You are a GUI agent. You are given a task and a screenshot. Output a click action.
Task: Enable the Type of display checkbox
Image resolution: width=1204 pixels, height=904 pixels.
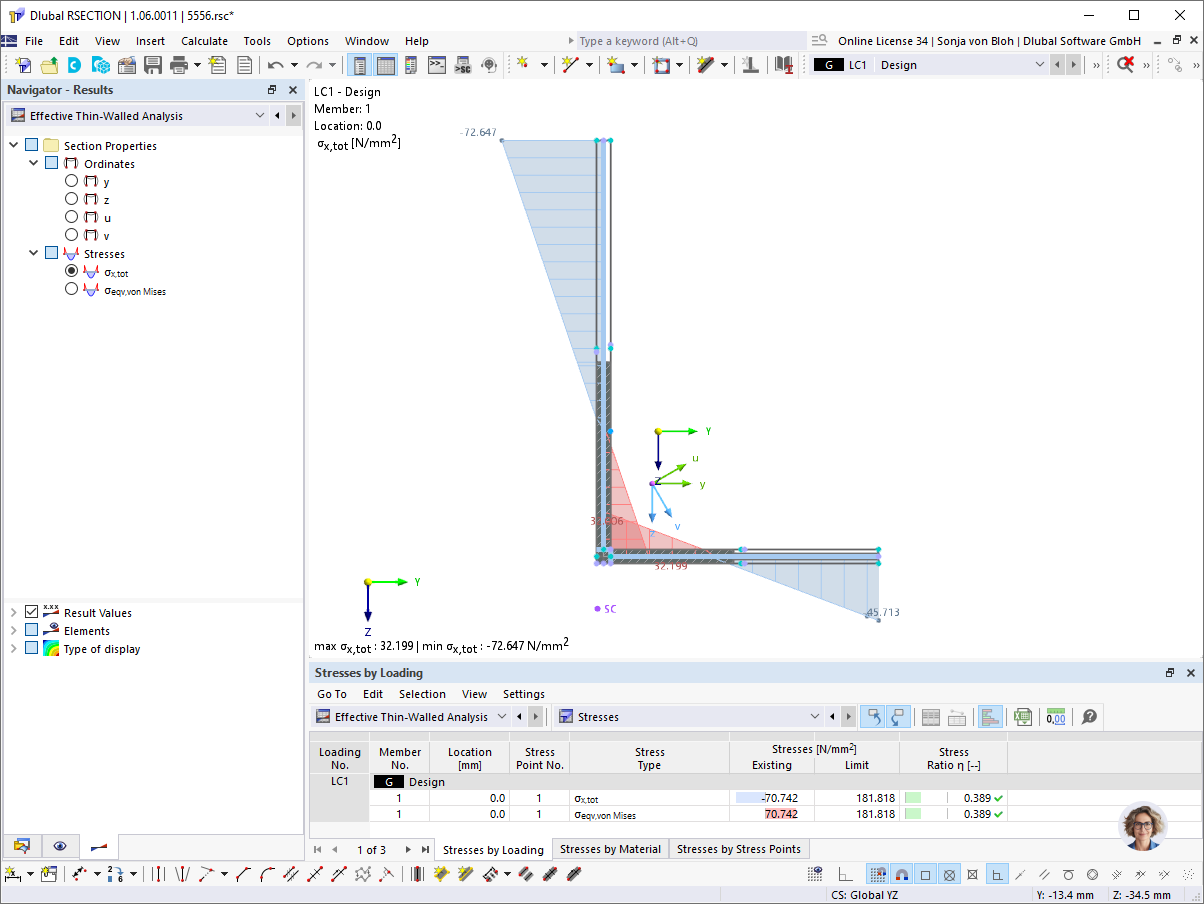[x=32, y=649]
